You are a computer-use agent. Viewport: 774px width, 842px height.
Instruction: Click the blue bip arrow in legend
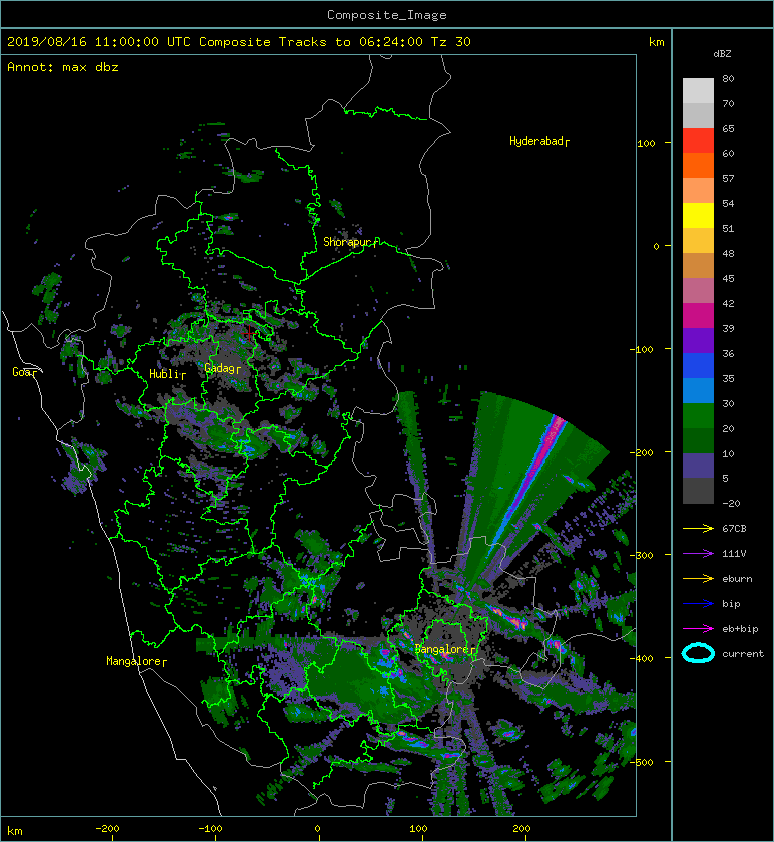click(x=698, y=604)
